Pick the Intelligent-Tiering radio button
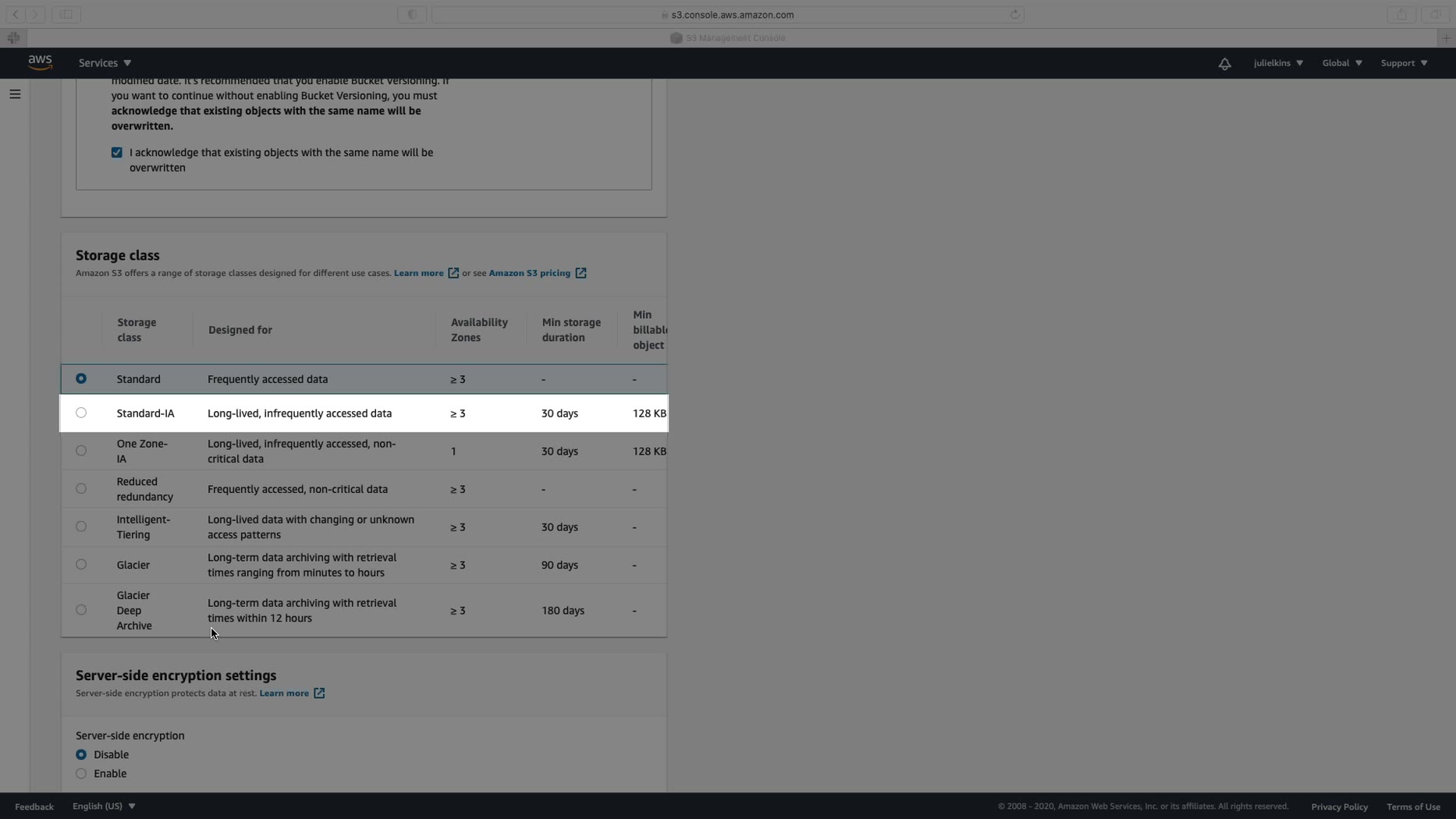This screenshot has width=1456, height=819. click(x=81, y=527)
